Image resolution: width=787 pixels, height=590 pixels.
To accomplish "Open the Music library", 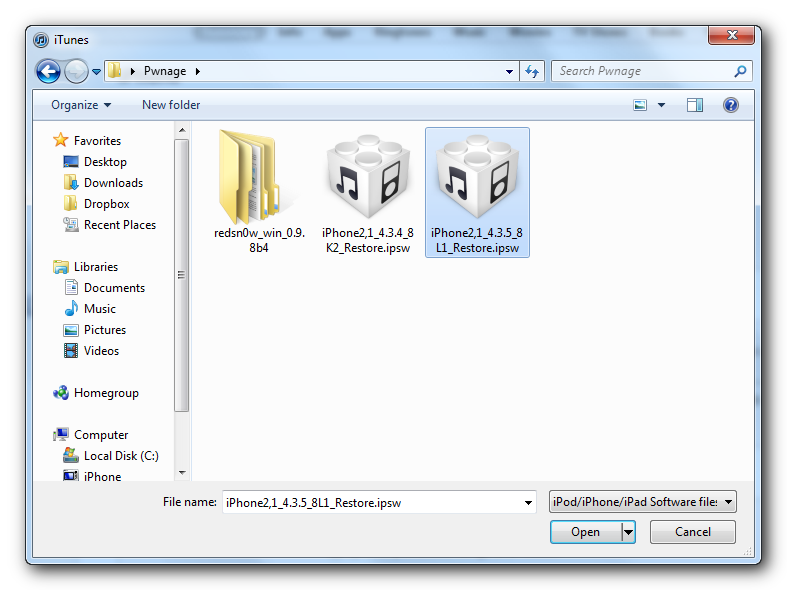I will [x=100, y=309].
